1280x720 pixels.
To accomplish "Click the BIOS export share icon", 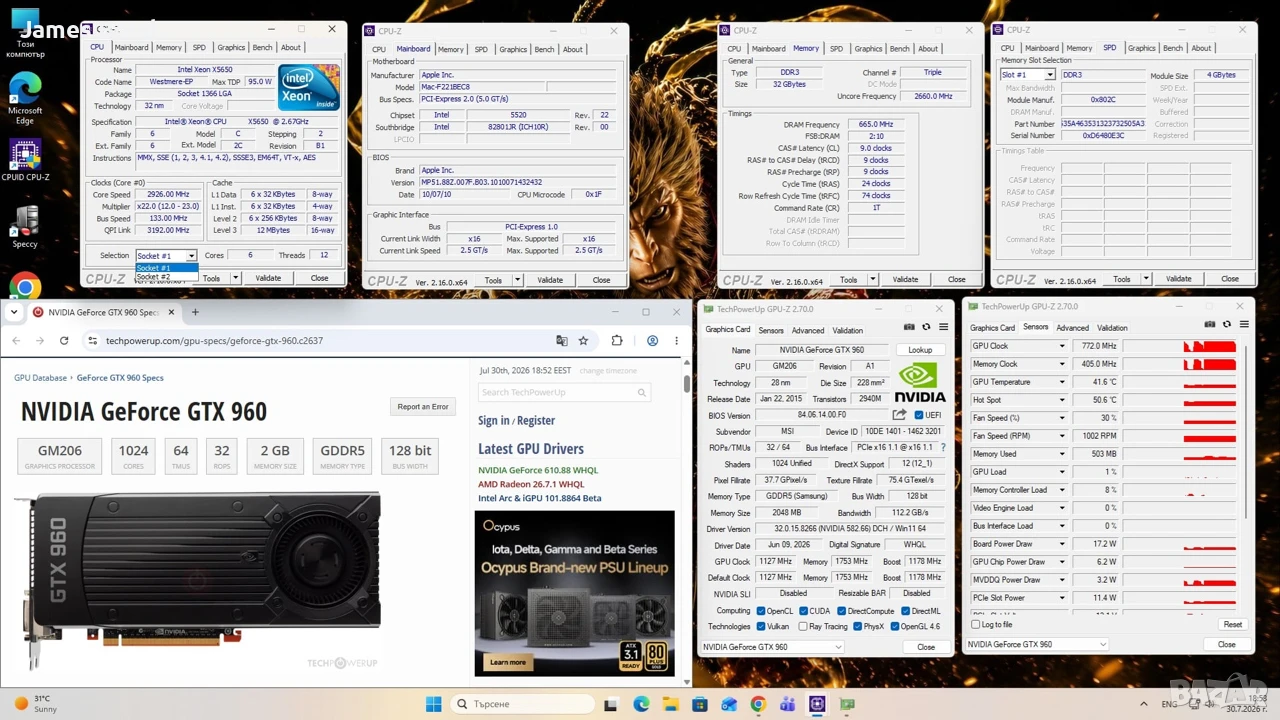I will coord(899,415).
